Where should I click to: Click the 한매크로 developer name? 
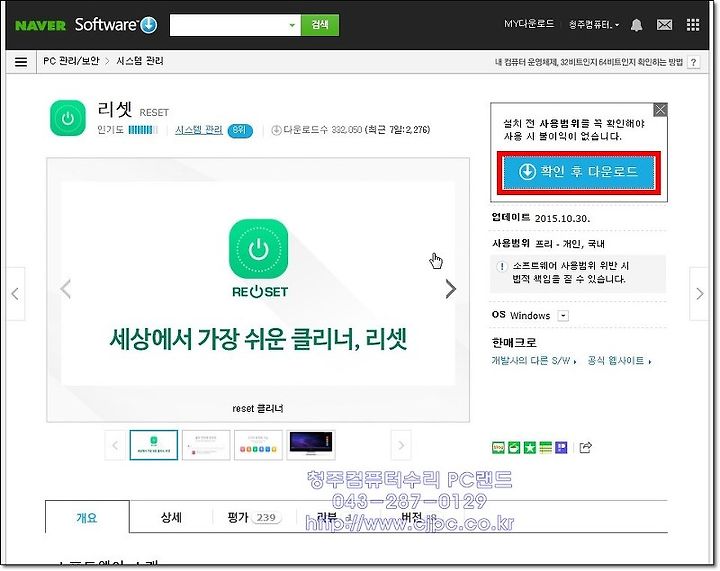[x=514, y=342]
